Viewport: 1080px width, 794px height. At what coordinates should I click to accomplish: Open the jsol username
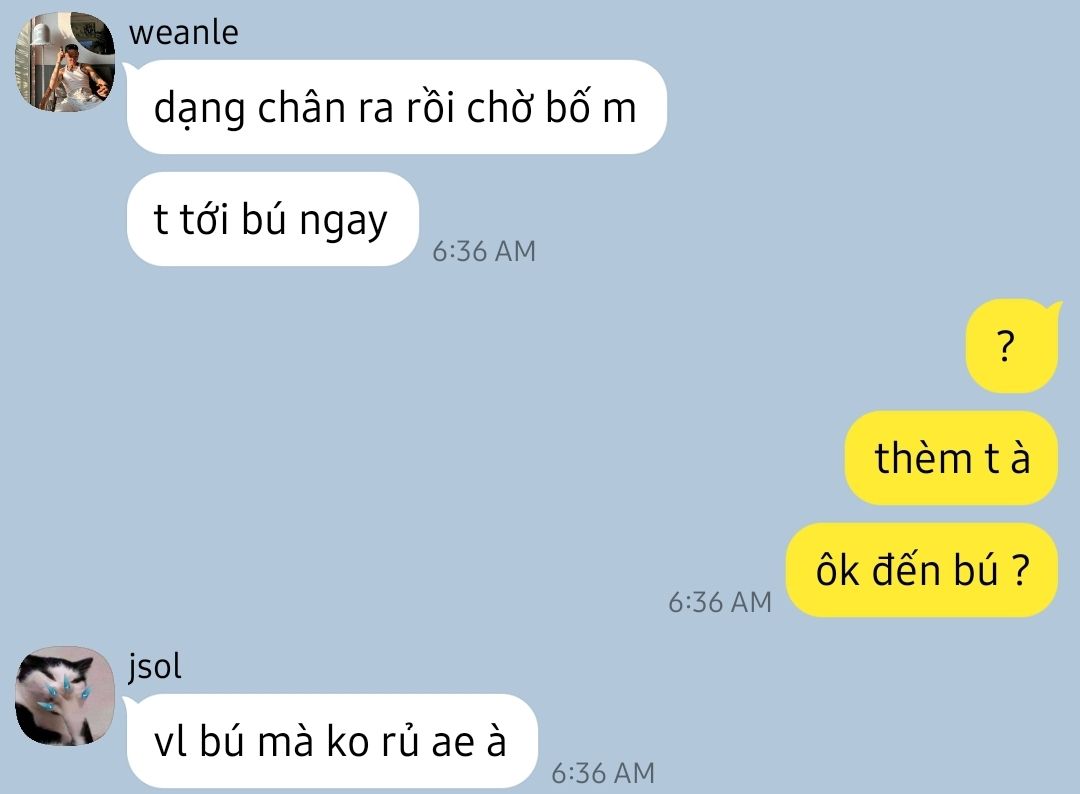click(x=155, y=667)
